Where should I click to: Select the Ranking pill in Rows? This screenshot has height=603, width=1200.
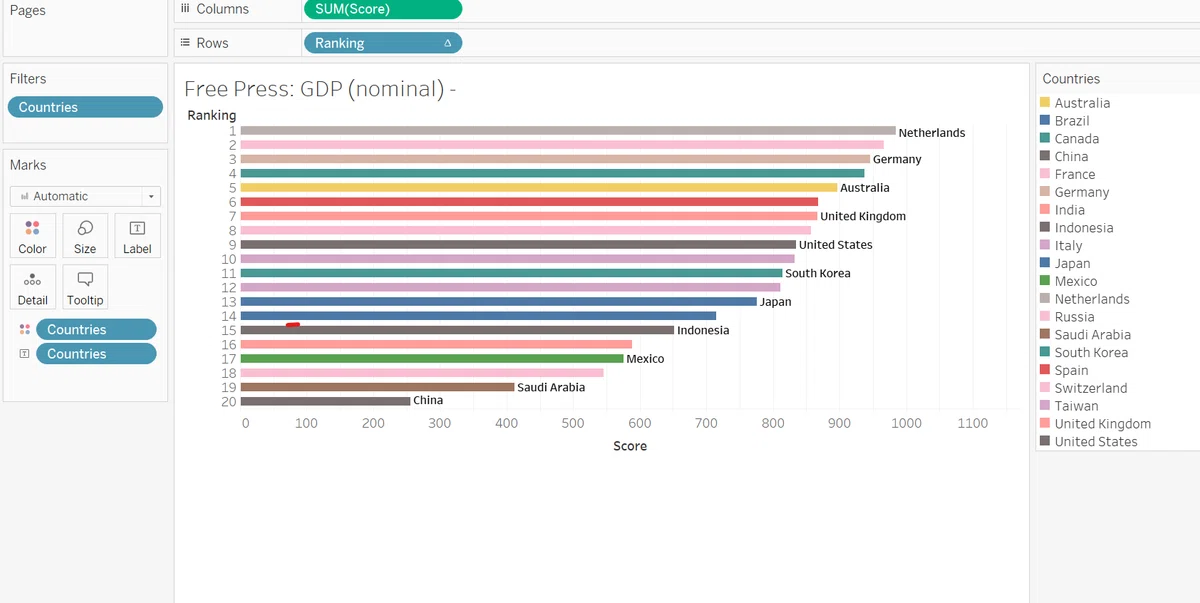point(382,43)
